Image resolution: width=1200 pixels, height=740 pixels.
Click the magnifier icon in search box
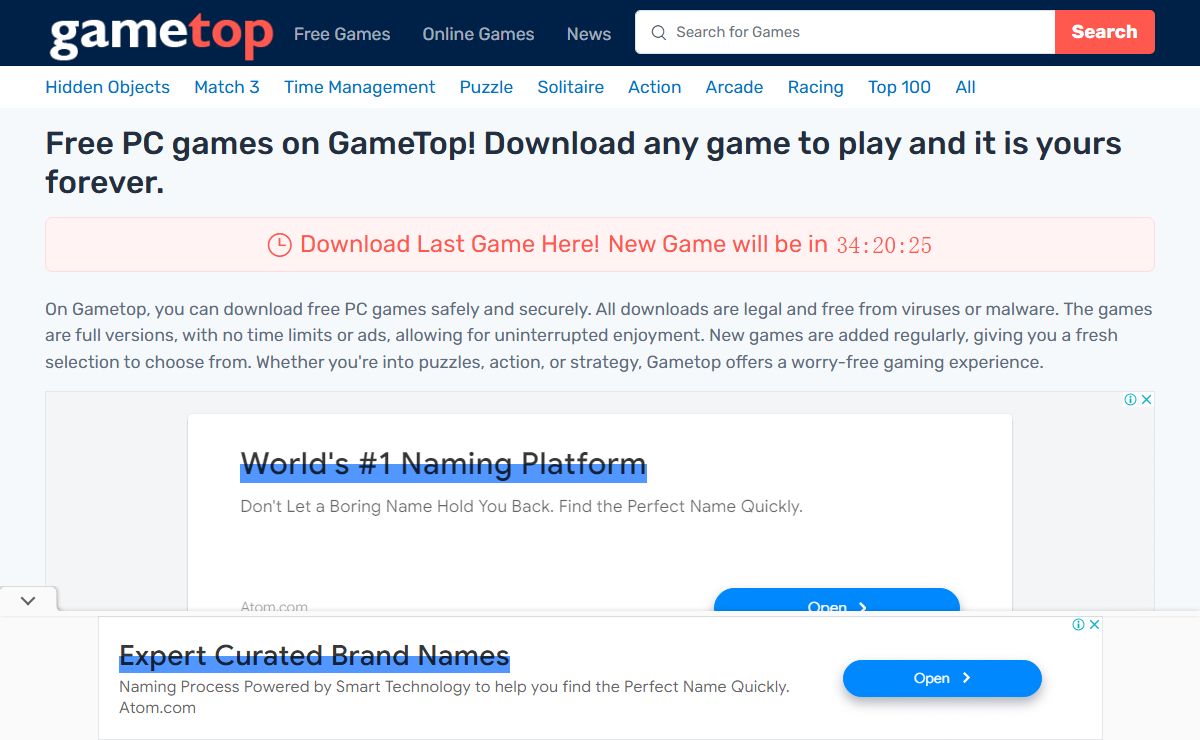(x=658, y=32)
